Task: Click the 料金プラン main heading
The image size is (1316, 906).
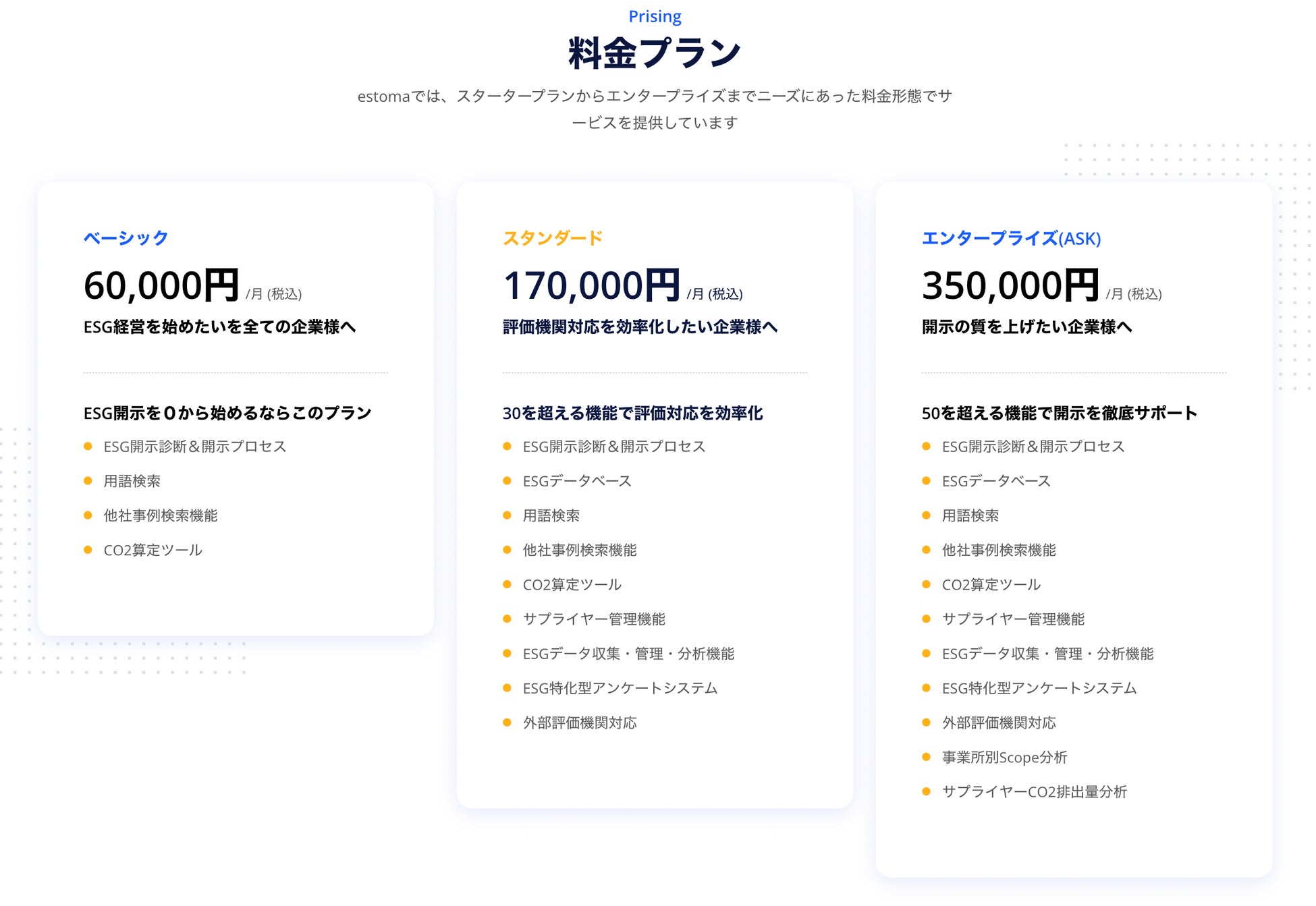Action: click(x=655, y=53)
